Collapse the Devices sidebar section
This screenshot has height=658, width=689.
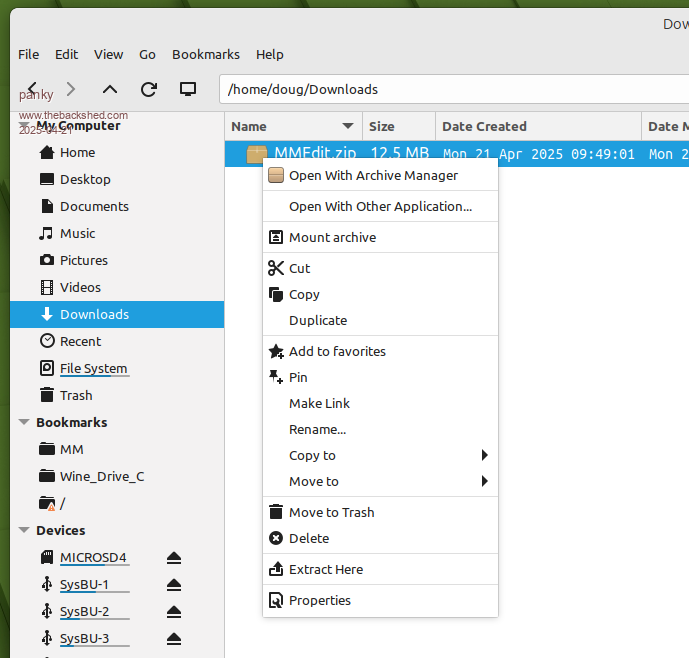click(24, 530)
